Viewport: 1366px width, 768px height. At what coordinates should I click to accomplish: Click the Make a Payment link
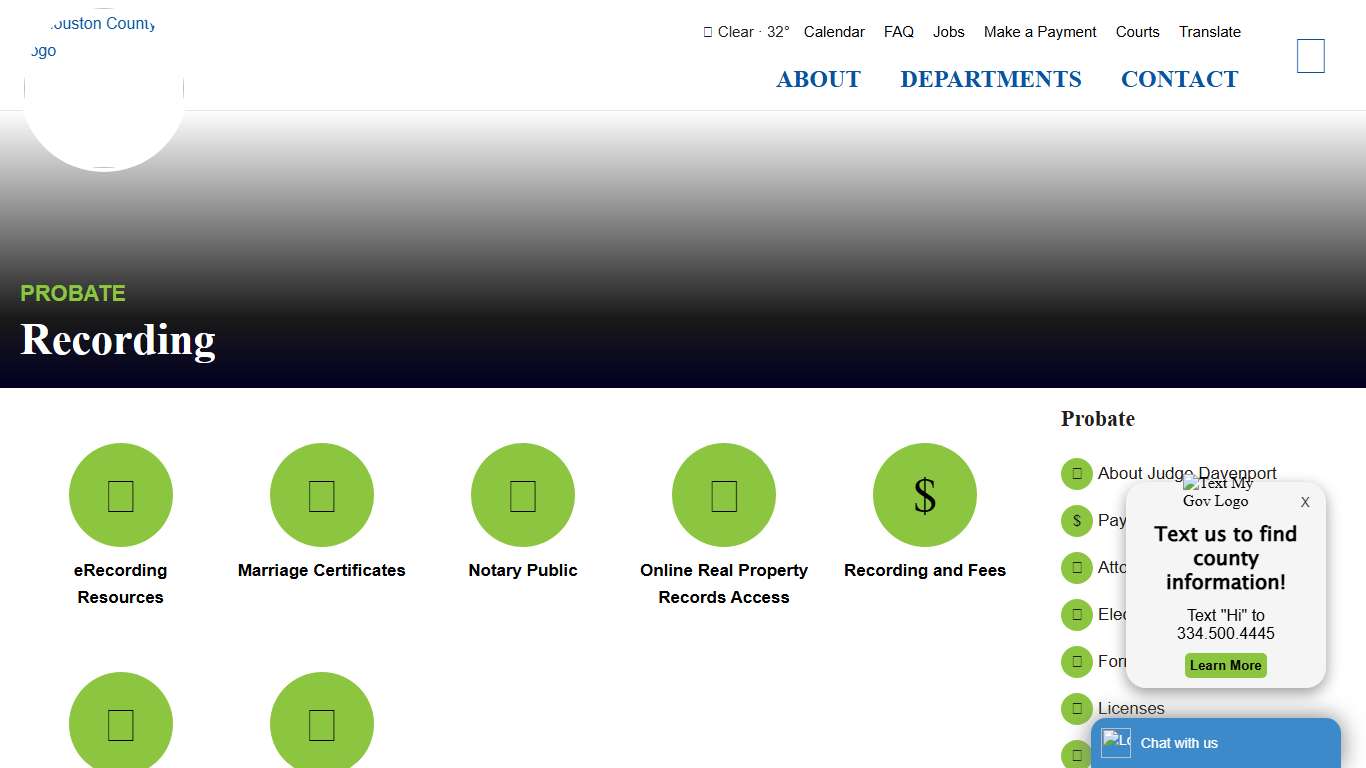pos(1040,32)
